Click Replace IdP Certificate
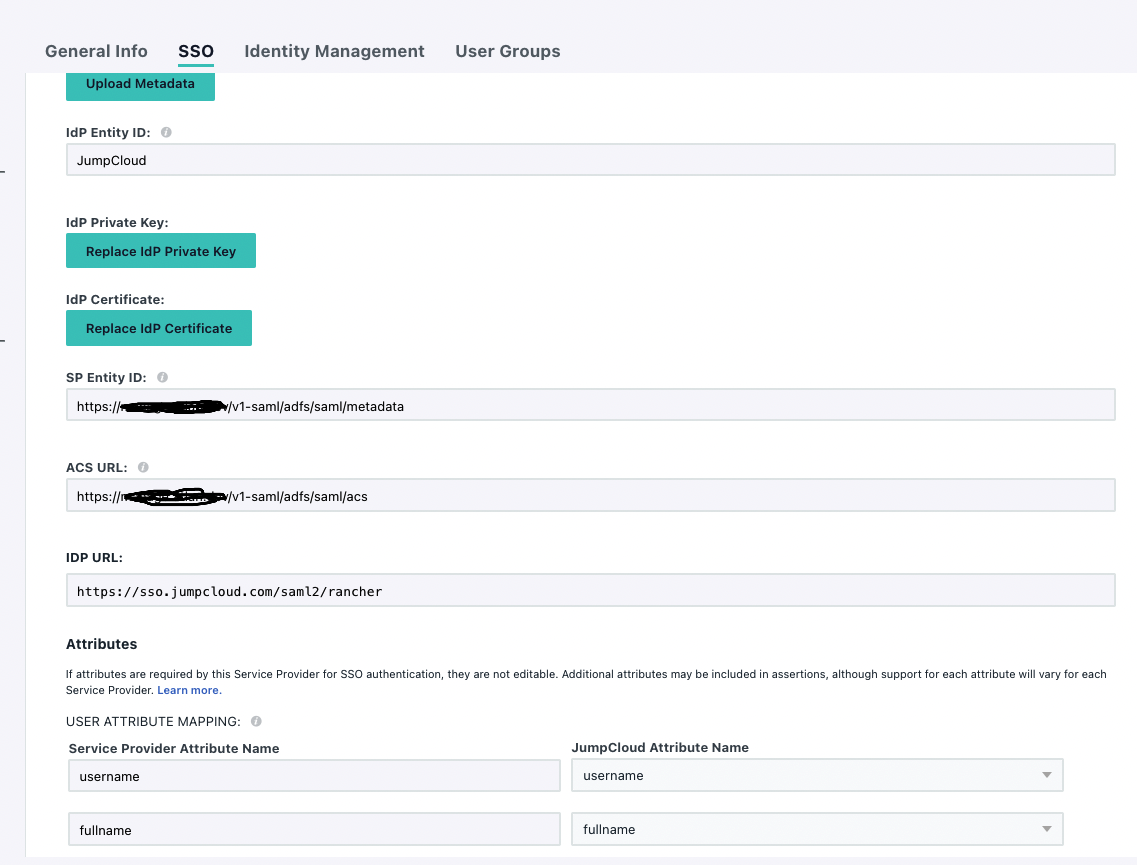This screenshot has height=865, width=1137. coord(158,327)
